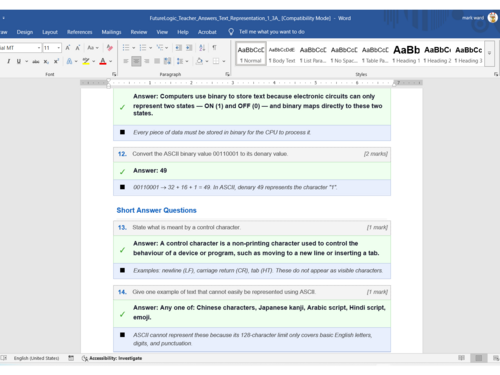Apply the Normal style
500x375 pixels.
[x=251, y=54]
